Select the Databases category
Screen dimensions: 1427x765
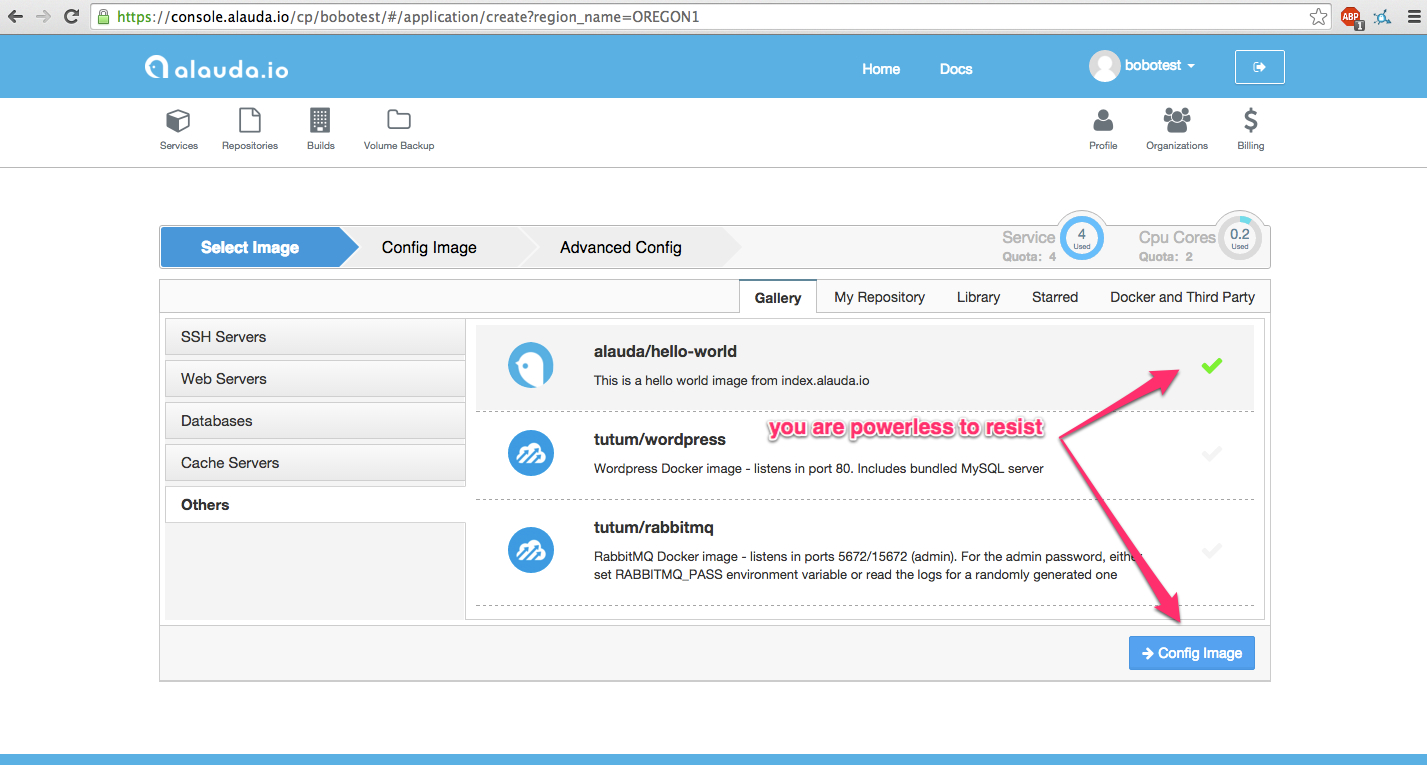[315, 421]
